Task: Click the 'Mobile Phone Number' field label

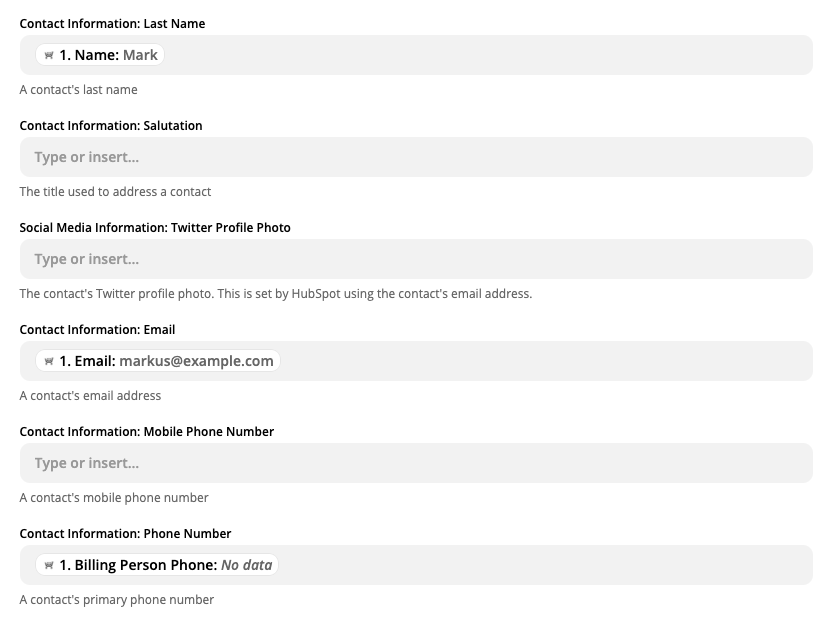Action: [x=147, y=432]
